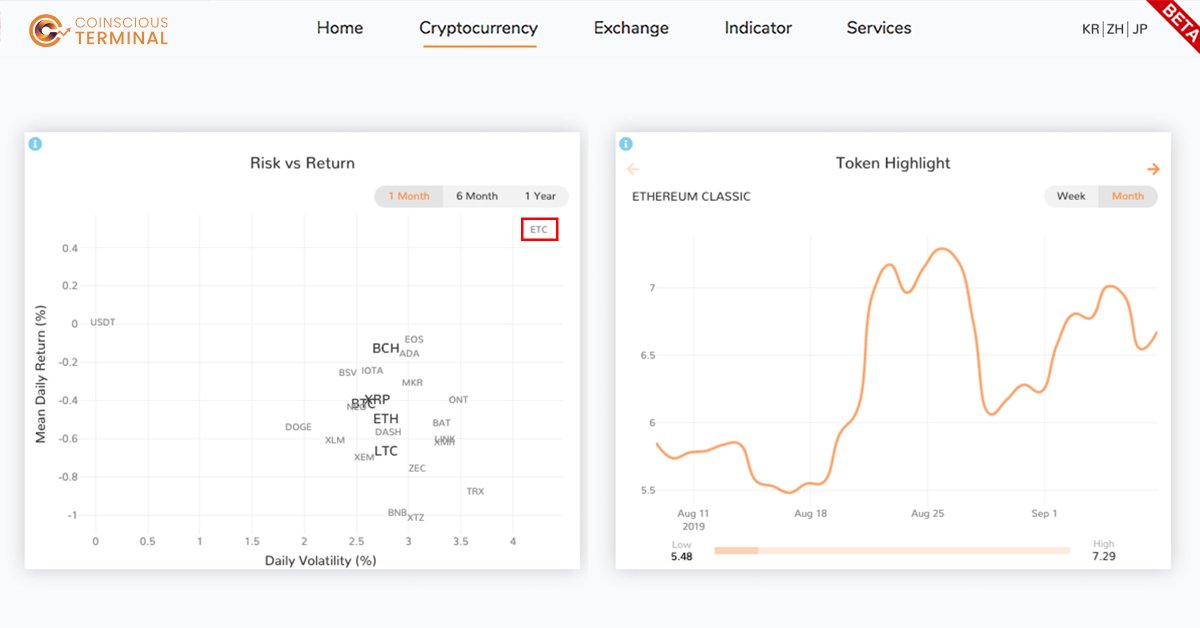Click the Token Highlight title
The width and height of the screenshot is (1200, 628).
(x=893, y=163)
